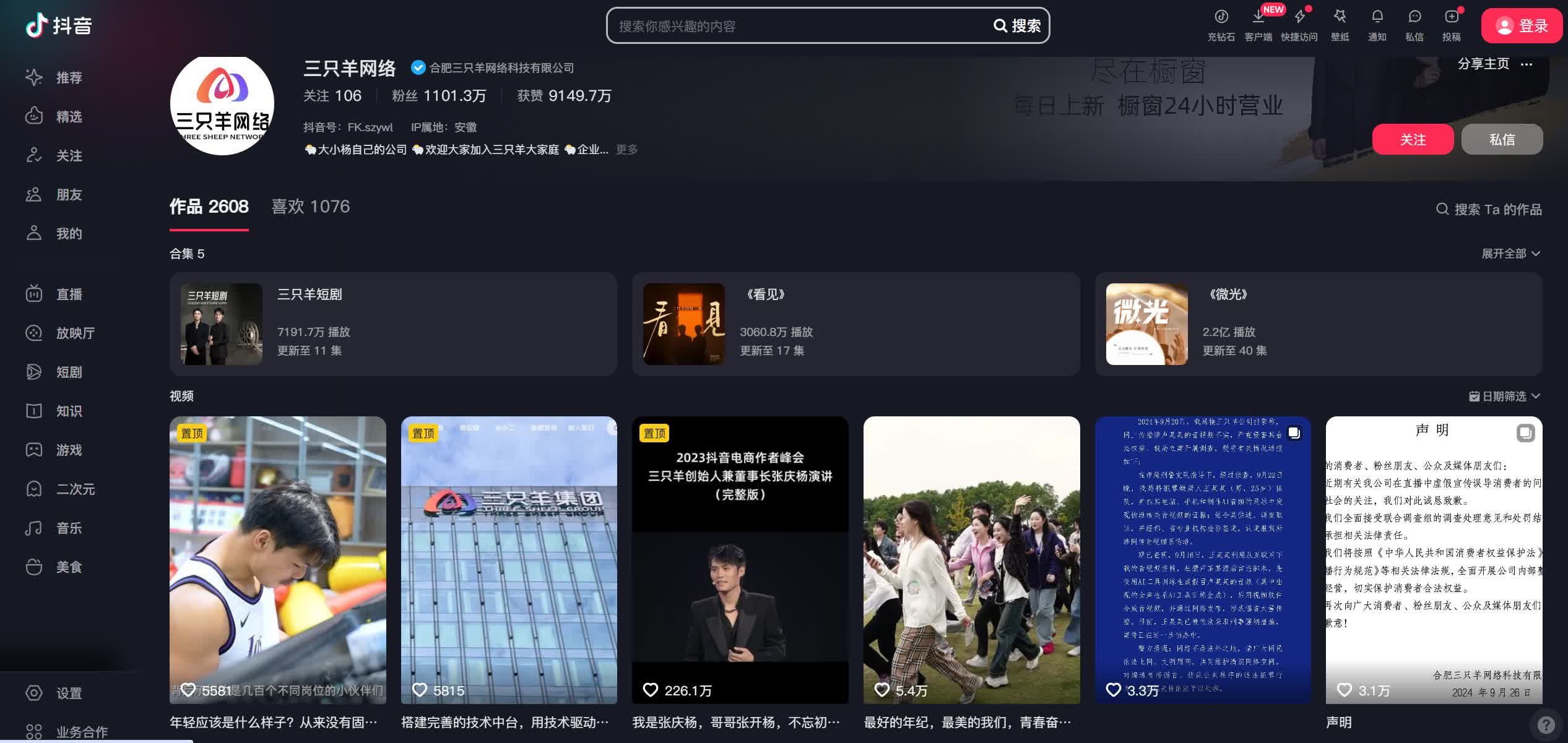
Task: Open the 音乐 music section
Action: [x=54, y=528]
